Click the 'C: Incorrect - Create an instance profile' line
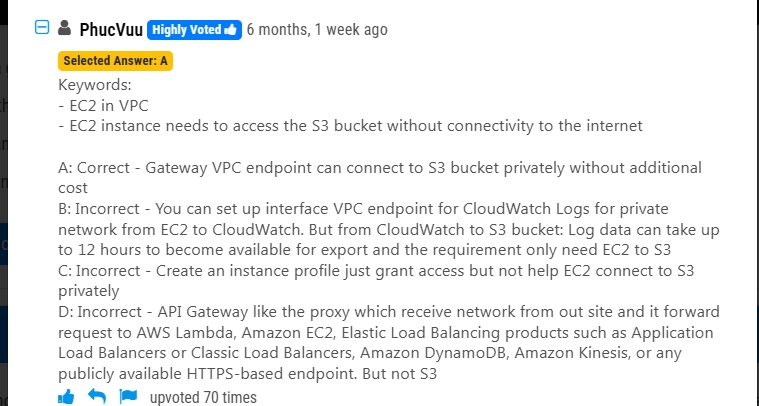The height and width of the screenshot is (406, 759). click(x=376, y=271)
